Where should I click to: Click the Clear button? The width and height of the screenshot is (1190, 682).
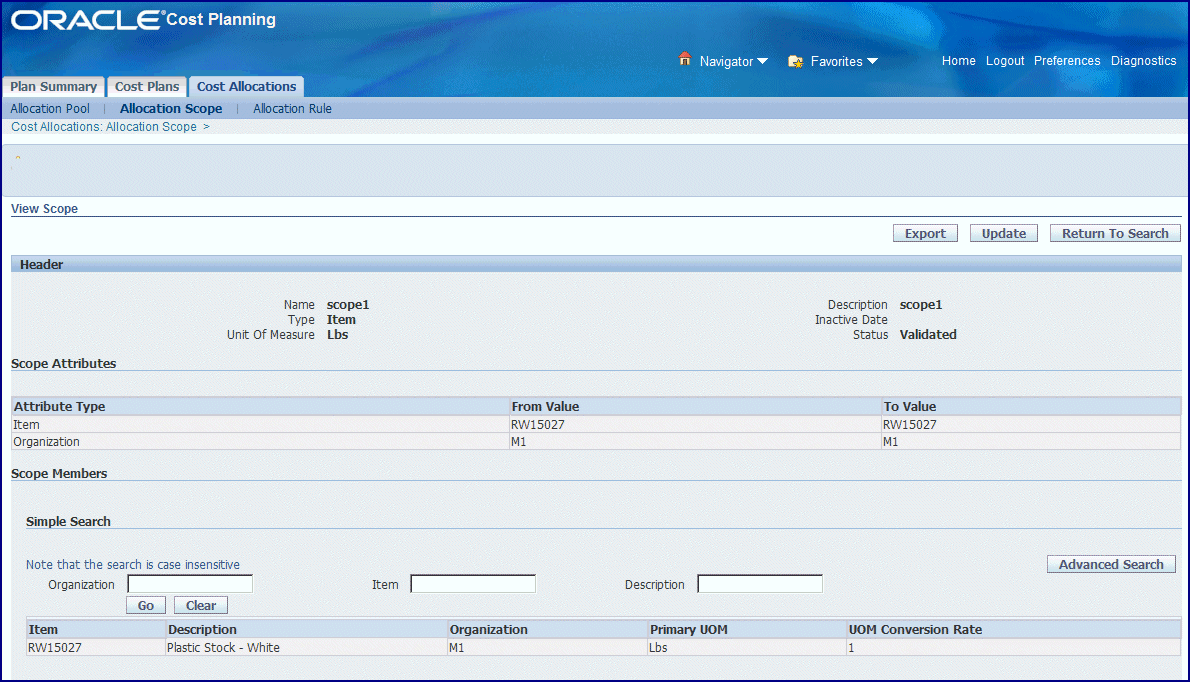201,605
